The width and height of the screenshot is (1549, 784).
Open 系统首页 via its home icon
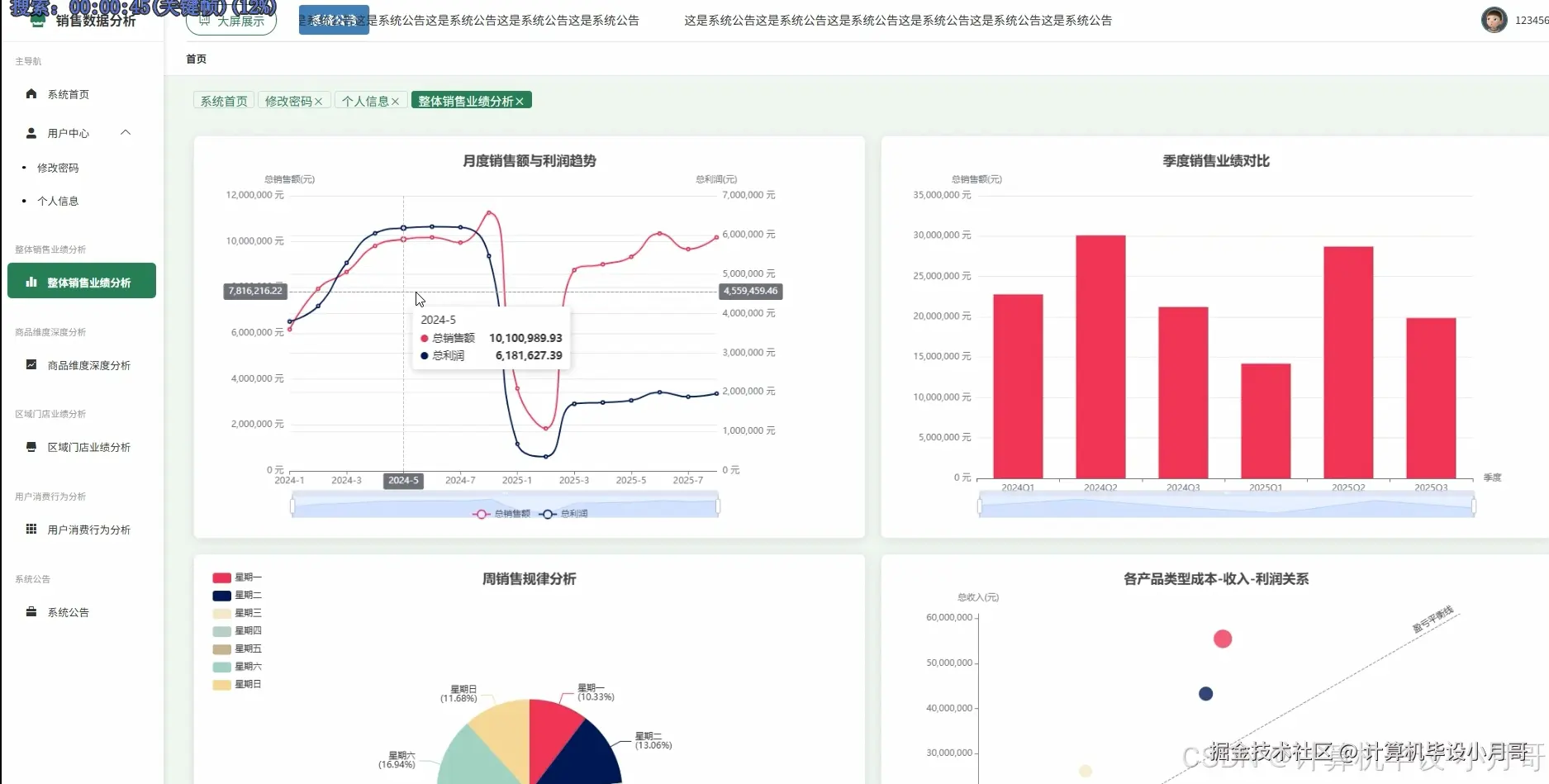31,93
